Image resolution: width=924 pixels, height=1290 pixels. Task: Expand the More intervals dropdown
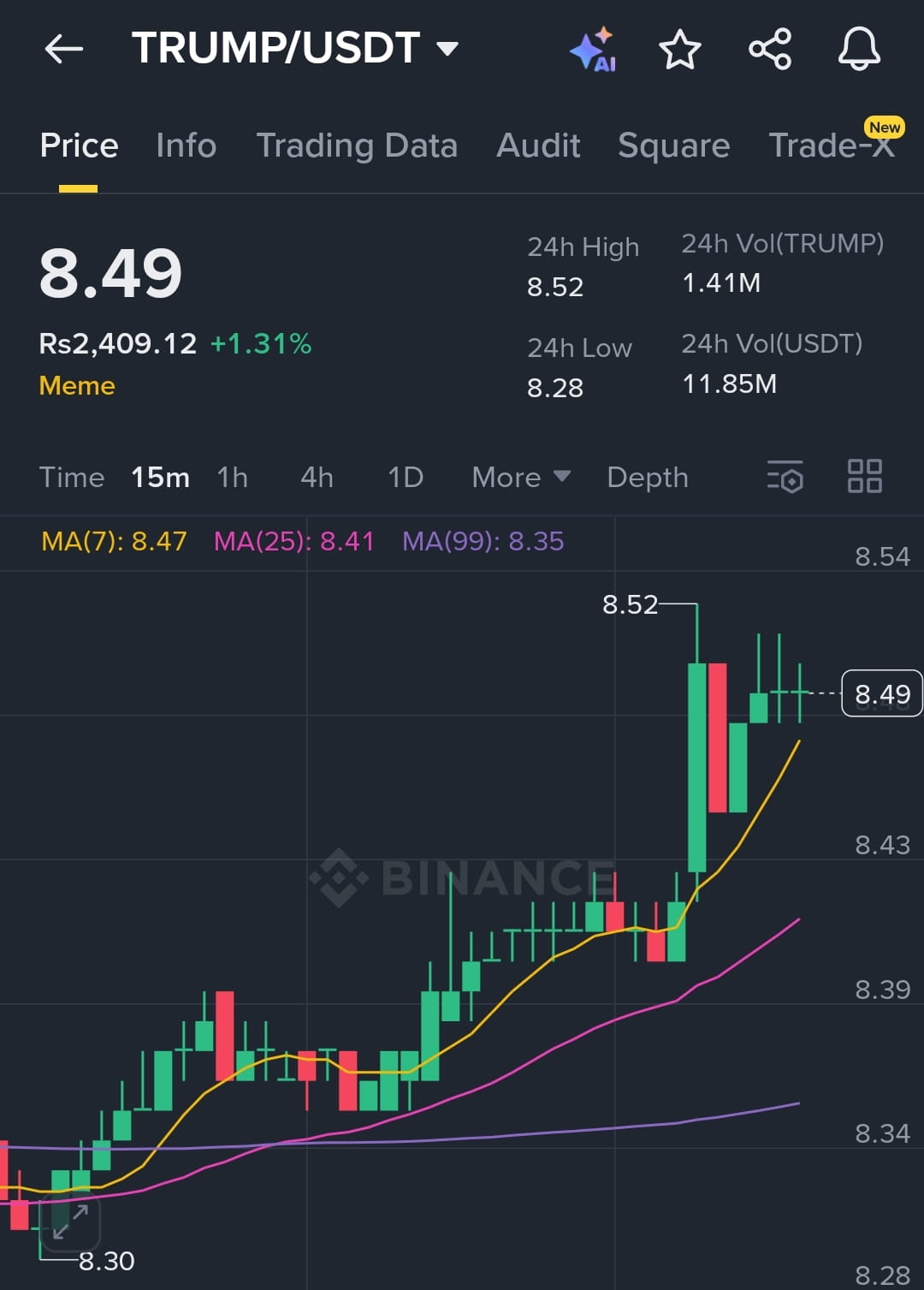[521, 478]
